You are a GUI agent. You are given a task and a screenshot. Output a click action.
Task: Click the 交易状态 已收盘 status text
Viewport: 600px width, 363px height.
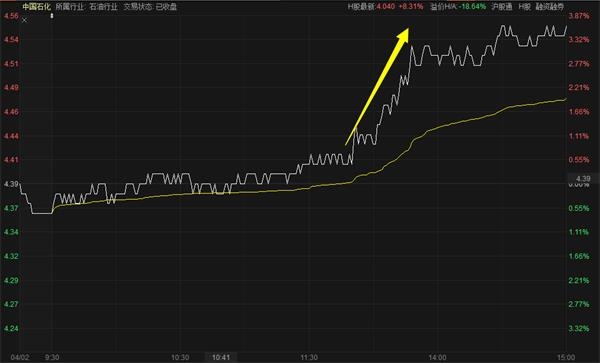[150, 7]
